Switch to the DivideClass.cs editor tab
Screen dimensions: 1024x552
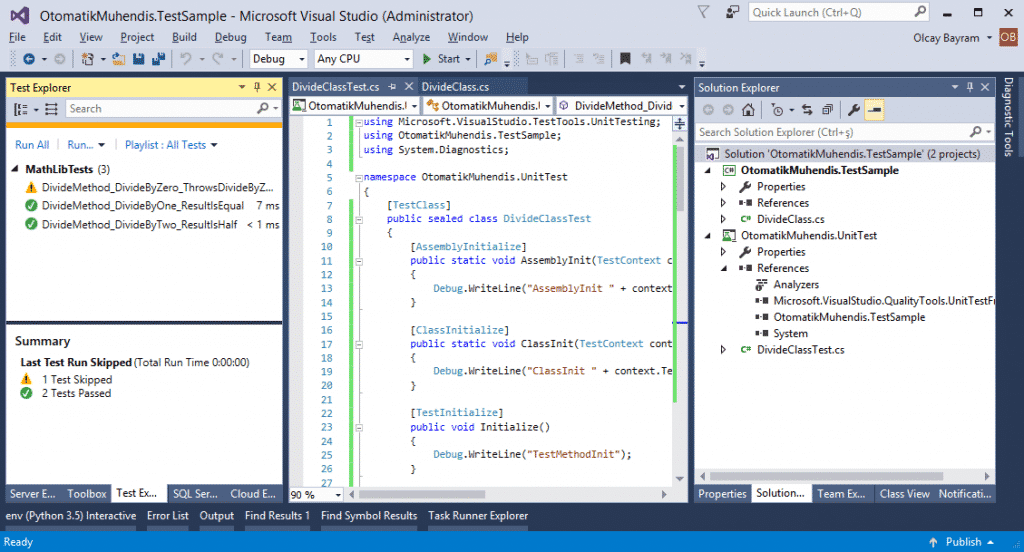[455, 87]
